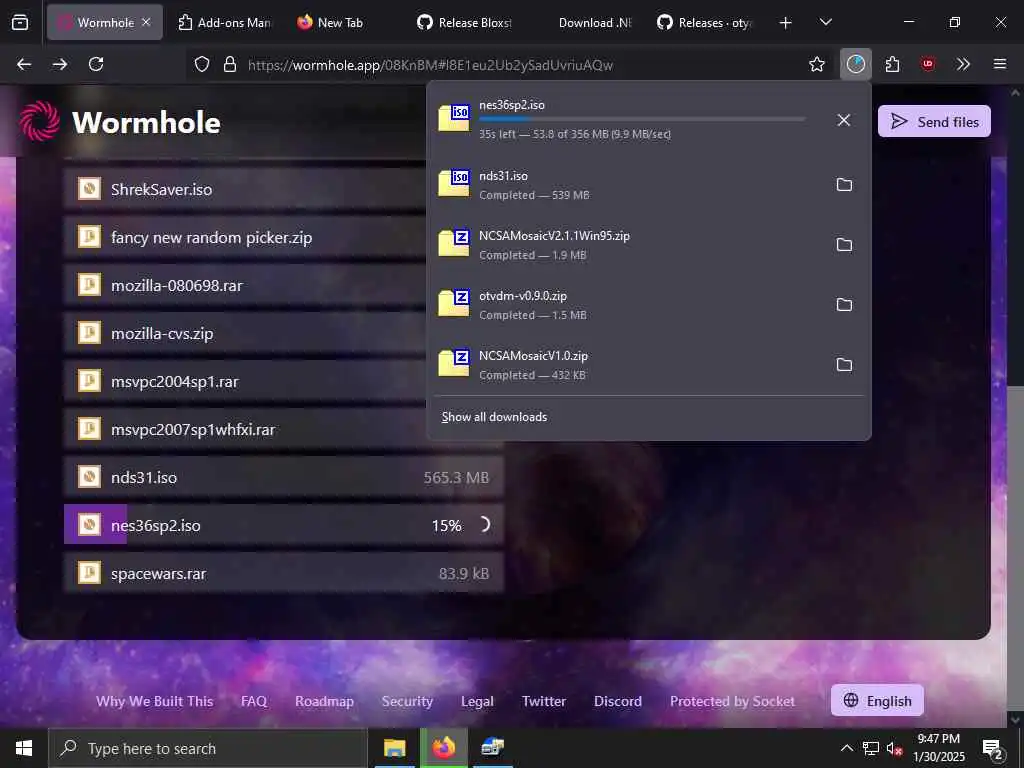Close the downloads panel via toolbar icon

(856, 64)
